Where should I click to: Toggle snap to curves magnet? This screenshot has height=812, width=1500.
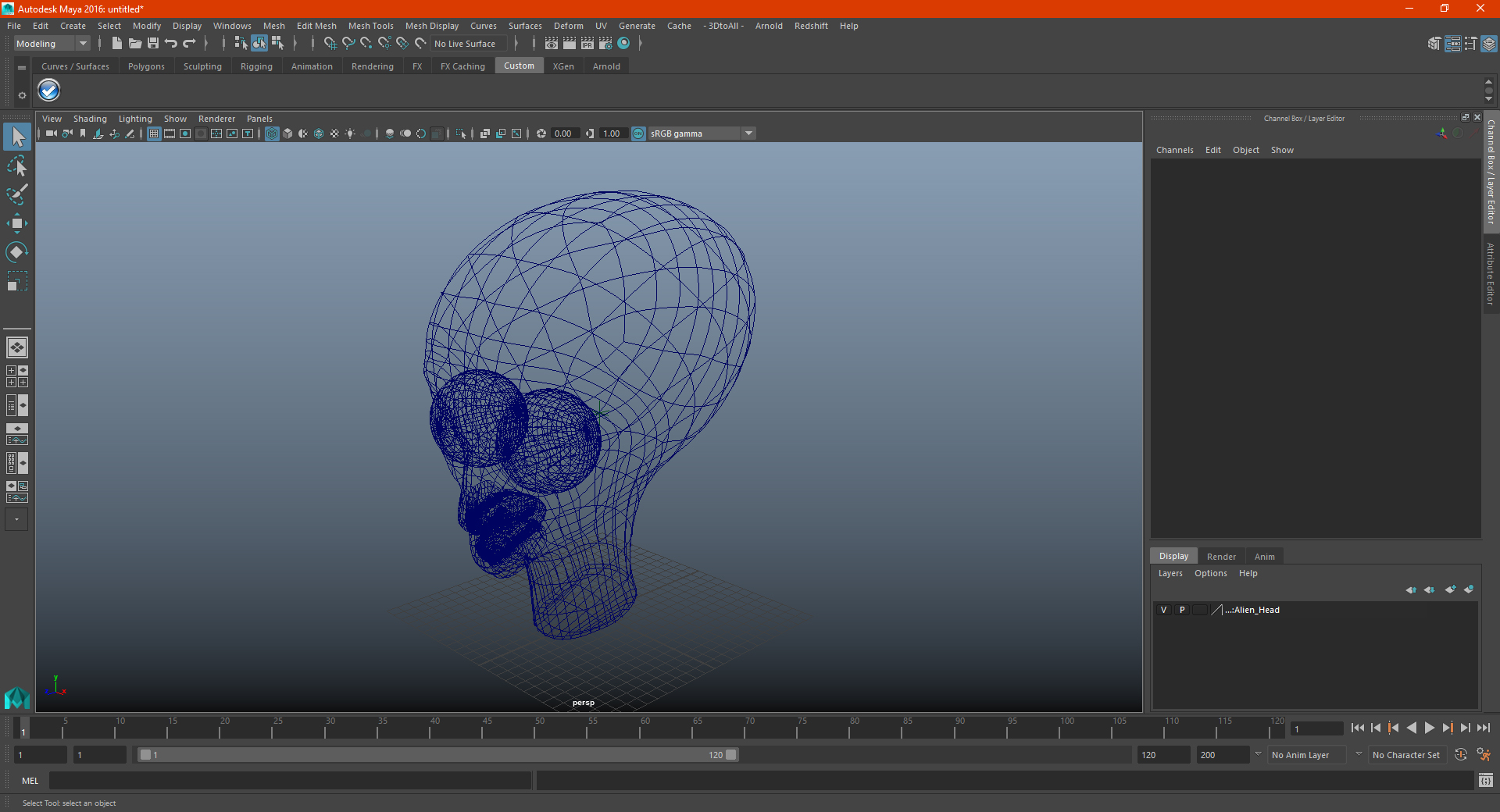pos(348,44)
